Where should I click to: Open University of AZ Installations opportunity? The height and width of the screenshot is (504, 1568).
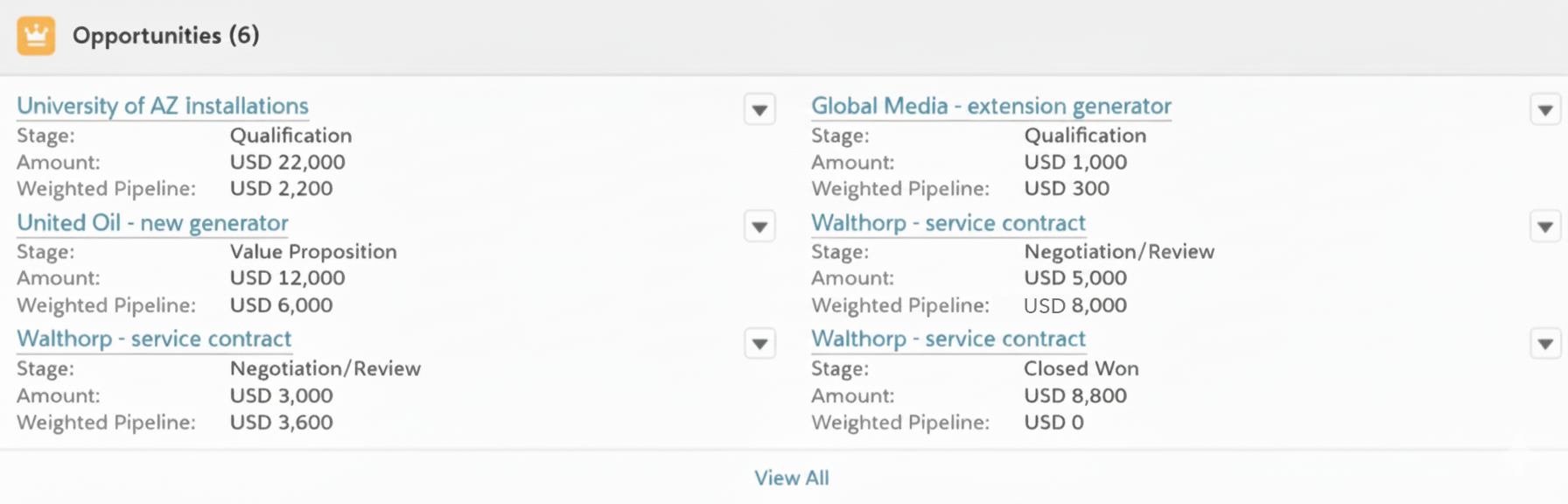click(x=163, y=106)
